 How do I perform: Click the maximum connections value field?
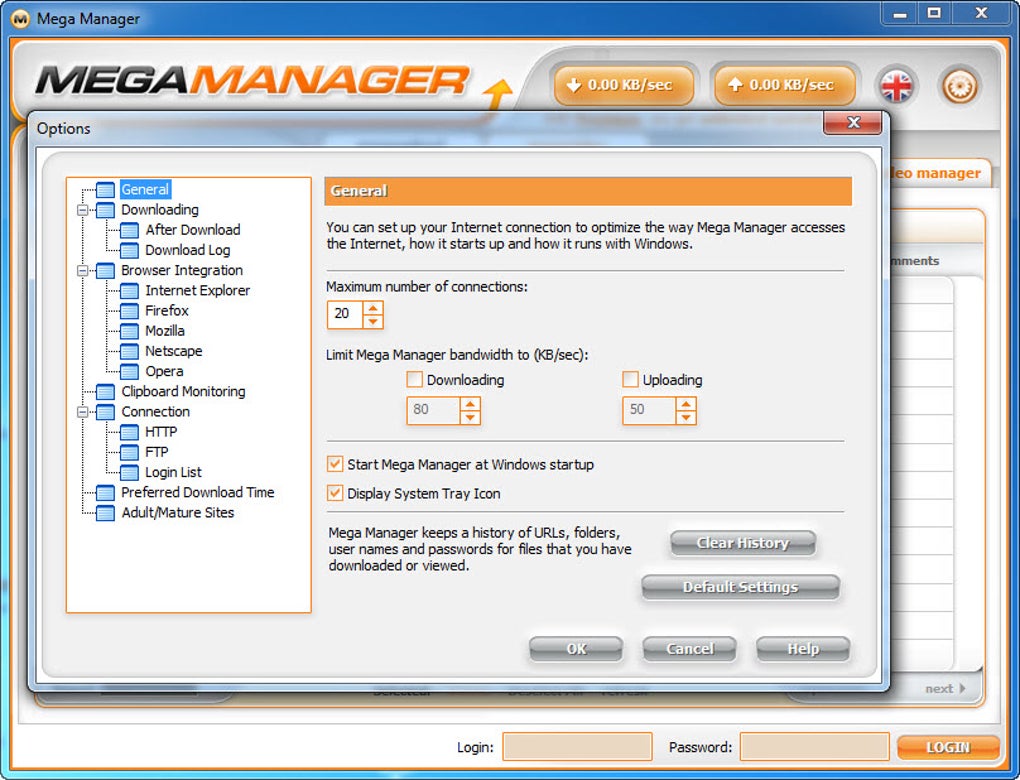345,314
